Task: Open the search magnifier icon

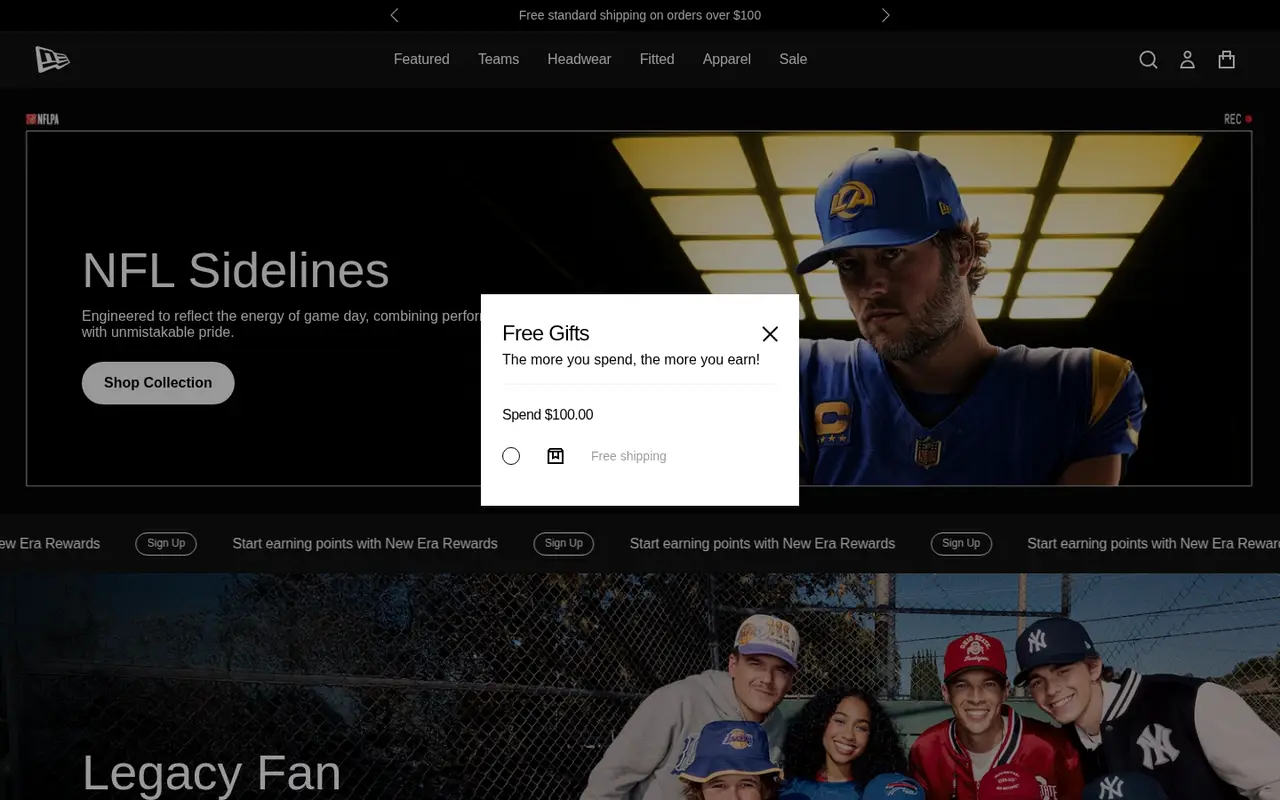Action: point(1148,60)
